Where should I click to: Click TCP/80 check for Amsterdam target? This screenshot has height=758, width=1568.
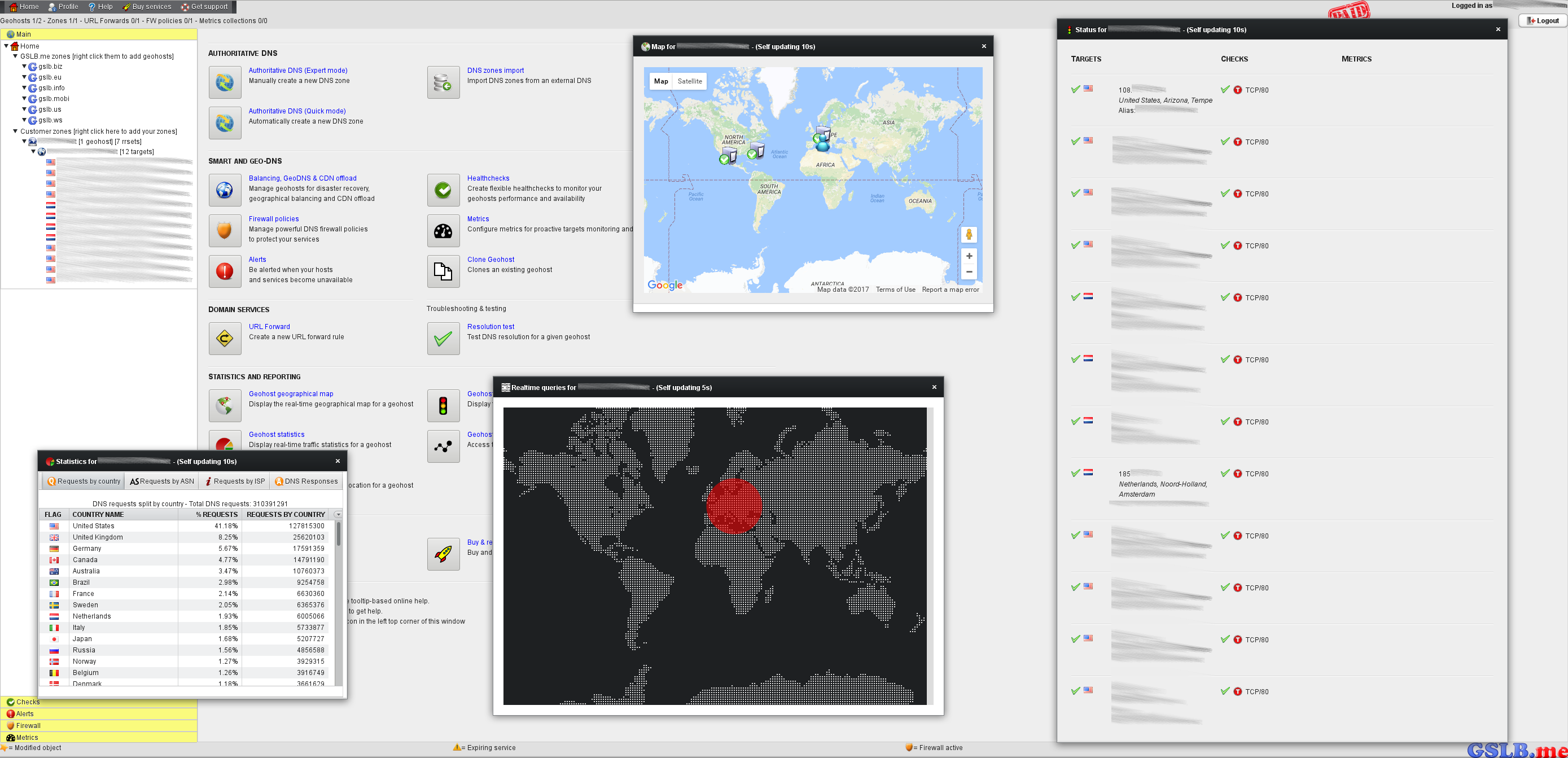coord(1257,474)
